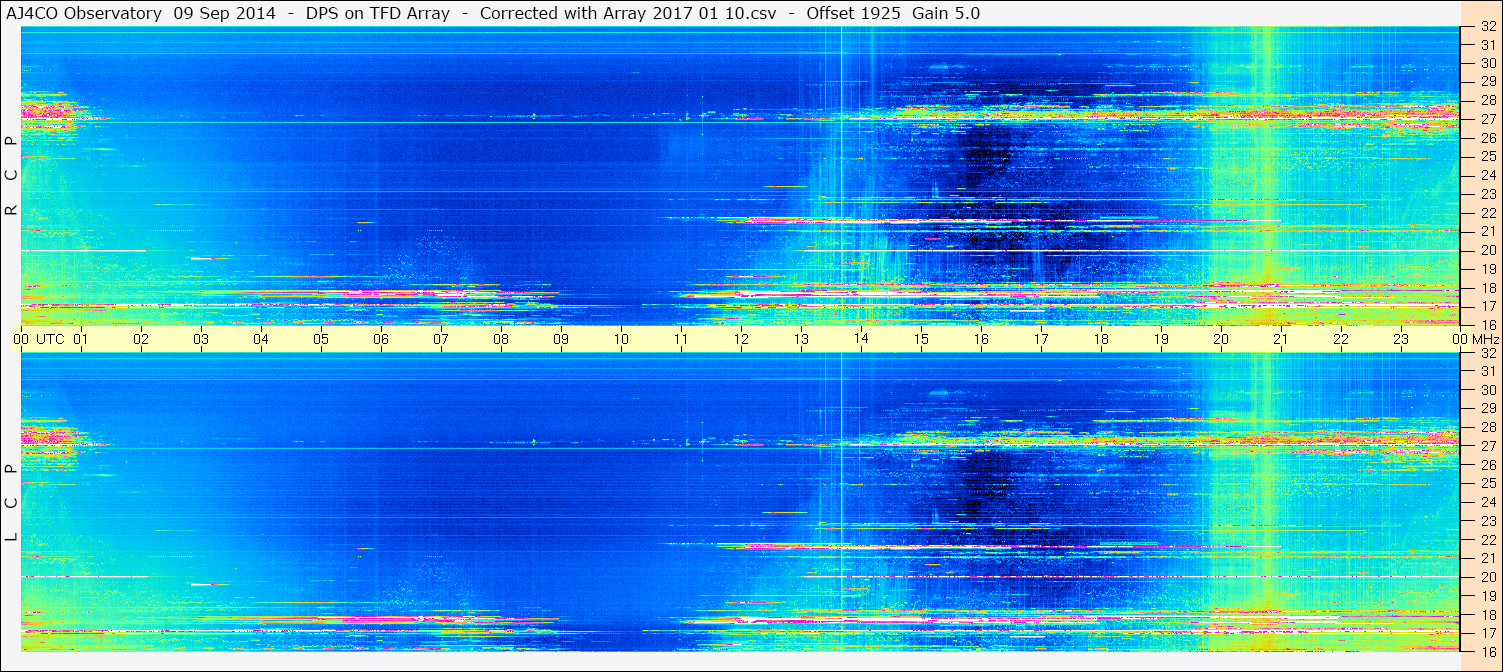Select the 20 hour mark on time axis
1503x672 pixels.
[x=1221, y=339]
